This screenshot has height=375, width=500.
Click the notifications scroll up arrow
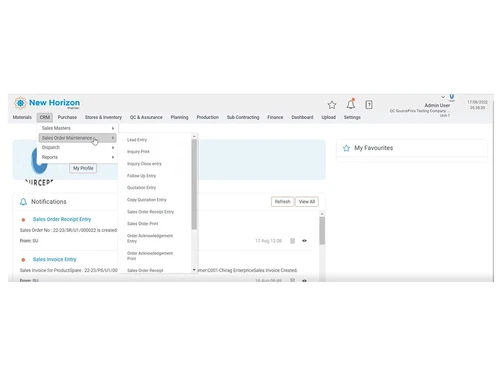point(322,214)
